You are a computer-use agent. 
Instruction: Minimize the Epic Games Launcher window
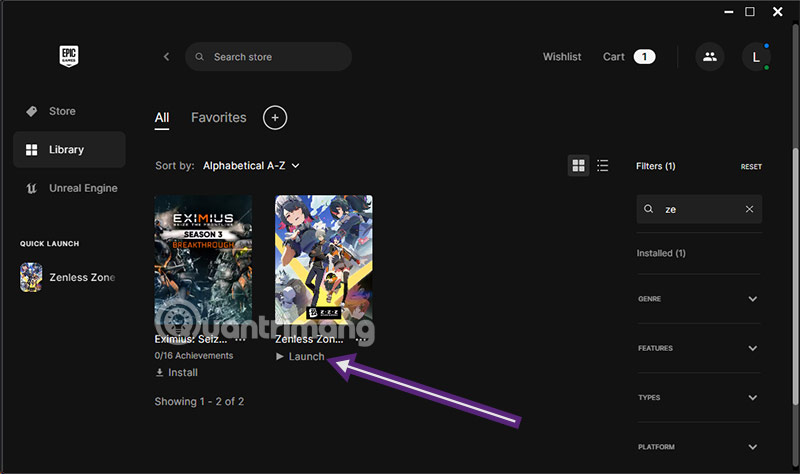[x=729, y=11]
